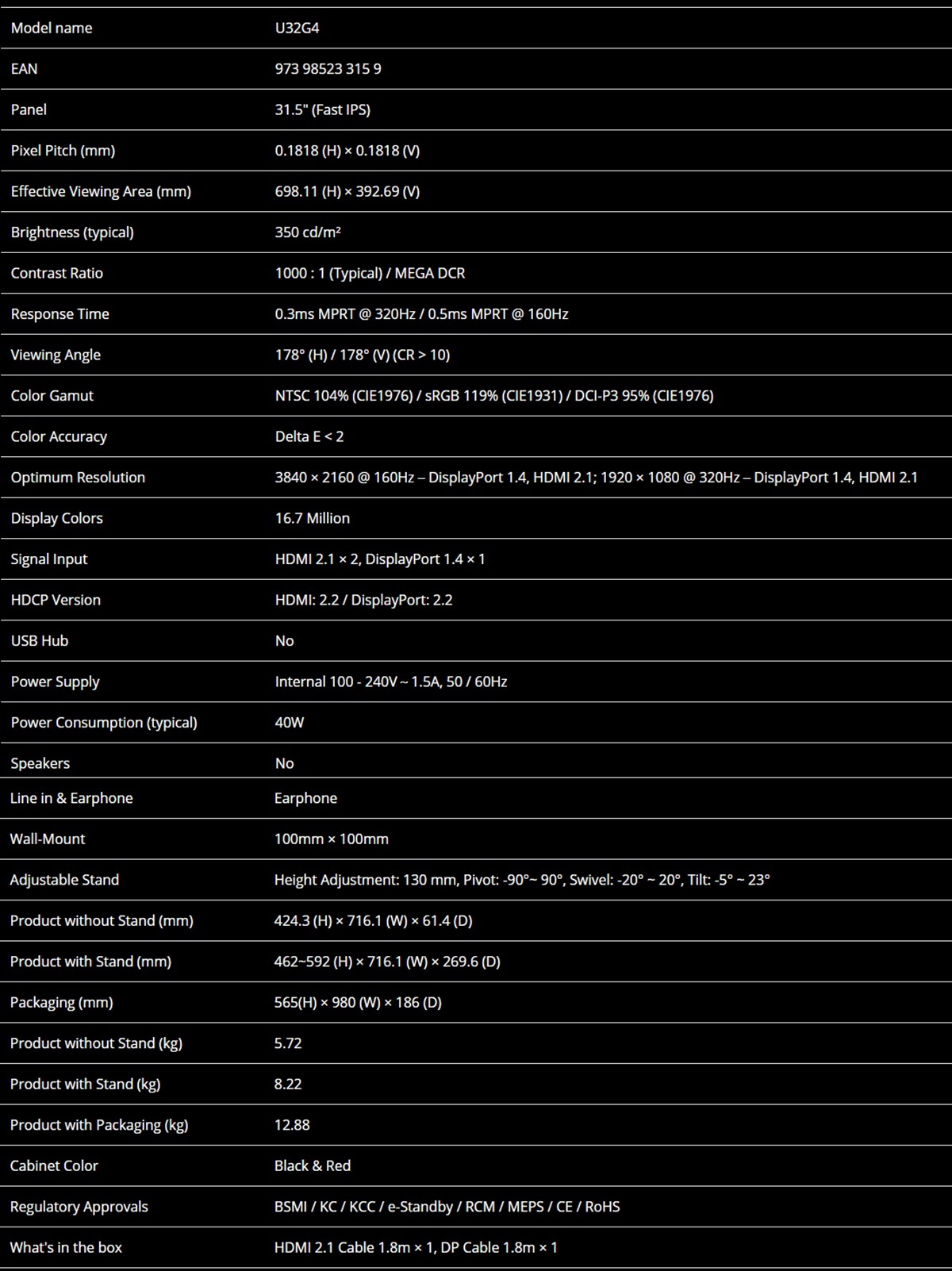Select the Height Adjustment: 130 mm stand value

coord(366,880)
